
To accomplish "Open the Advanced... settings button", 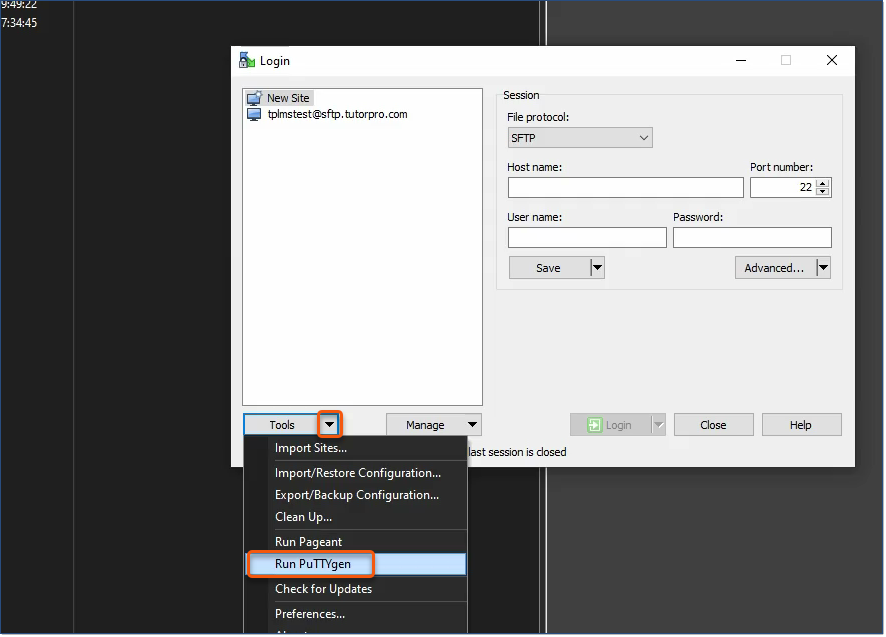I will (775, 268).
